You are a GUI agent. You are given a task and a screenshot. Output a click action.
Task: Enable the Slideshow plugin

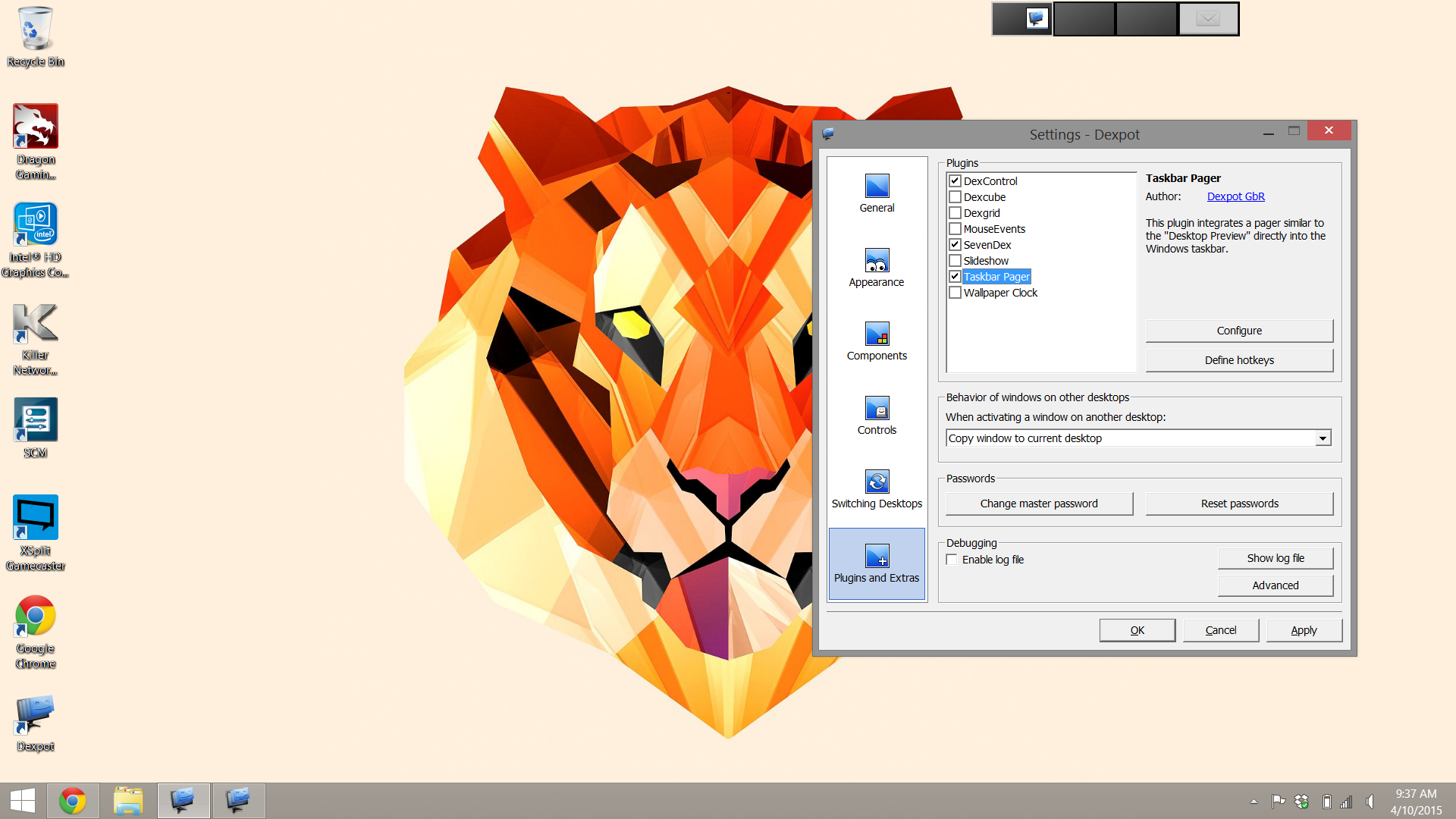[x=955, y=260]
